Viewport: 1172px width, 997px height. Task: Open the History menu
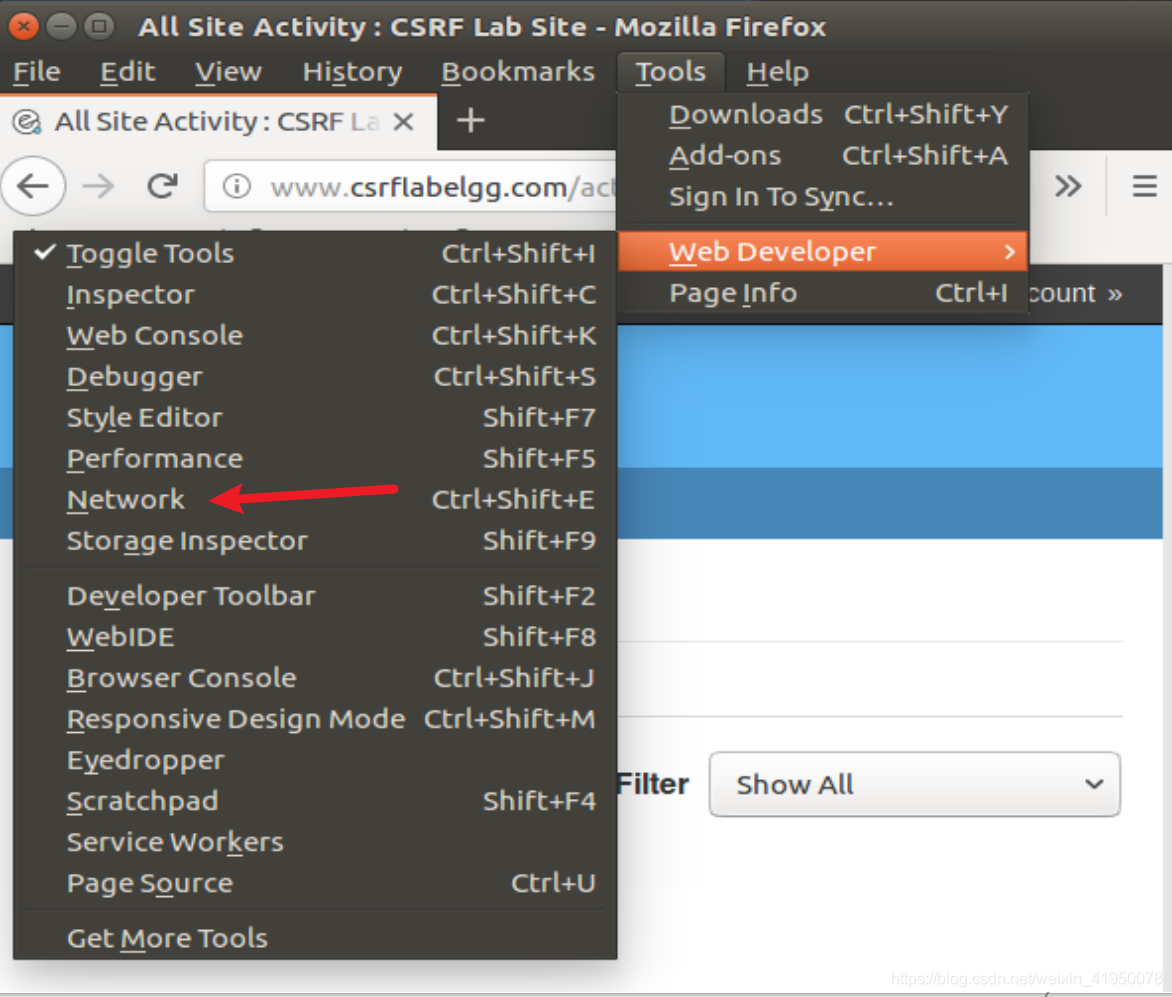point(352,72)
